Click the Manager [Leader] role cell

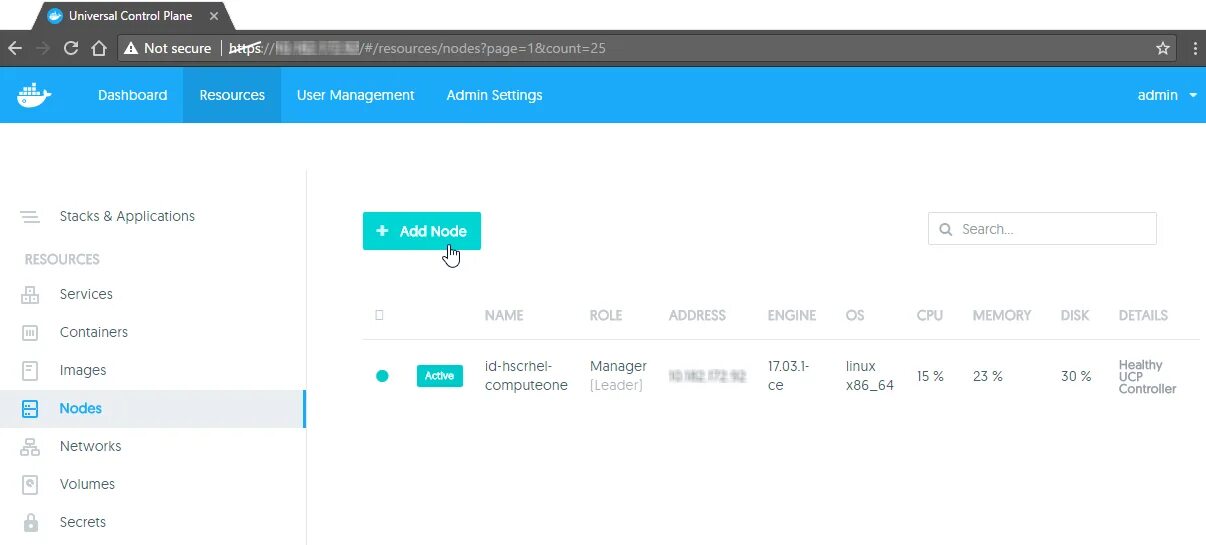[x=618, y=376]
